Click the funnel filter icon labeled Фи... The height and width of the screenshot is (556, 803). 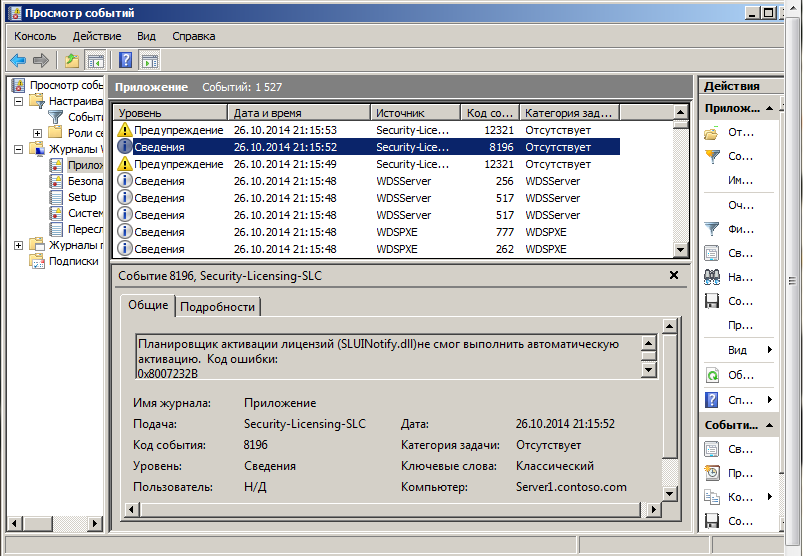click(x=712, y=229)
